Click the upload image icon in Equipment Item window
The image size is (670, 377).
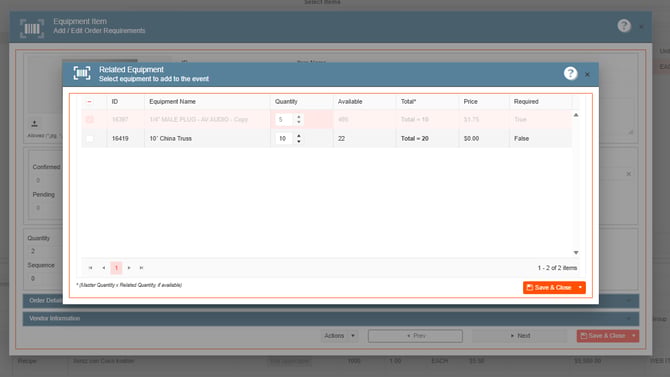[x=34, y=124]
